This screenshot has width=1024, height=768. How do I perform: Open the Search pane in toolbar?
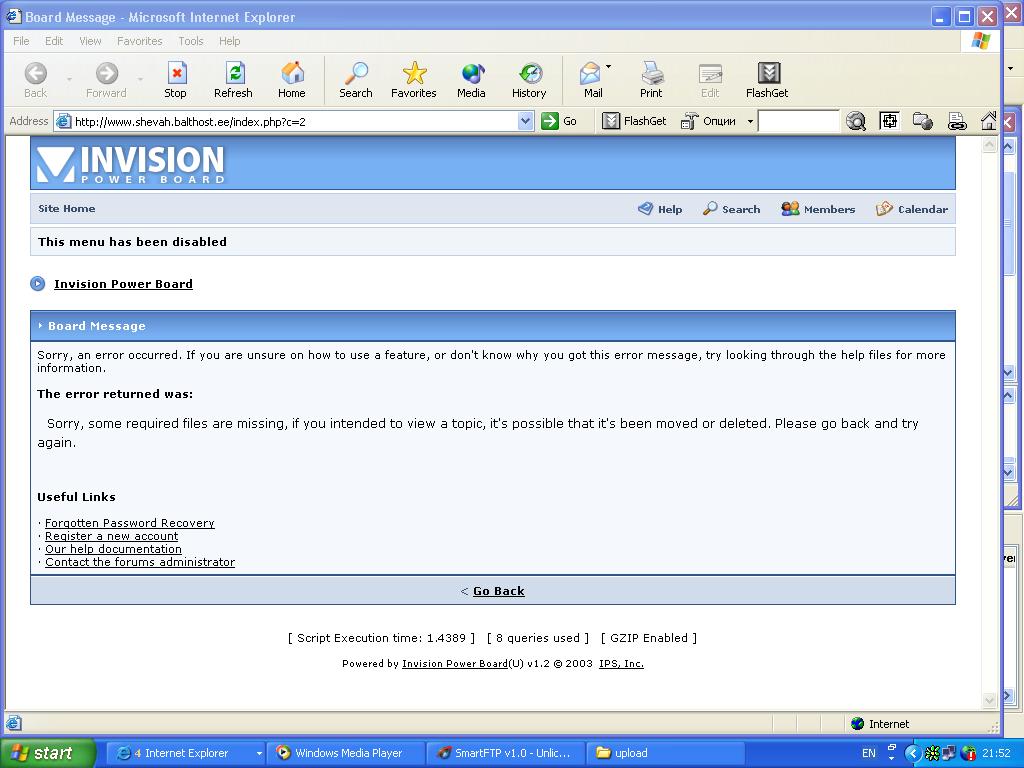[356, 80]
